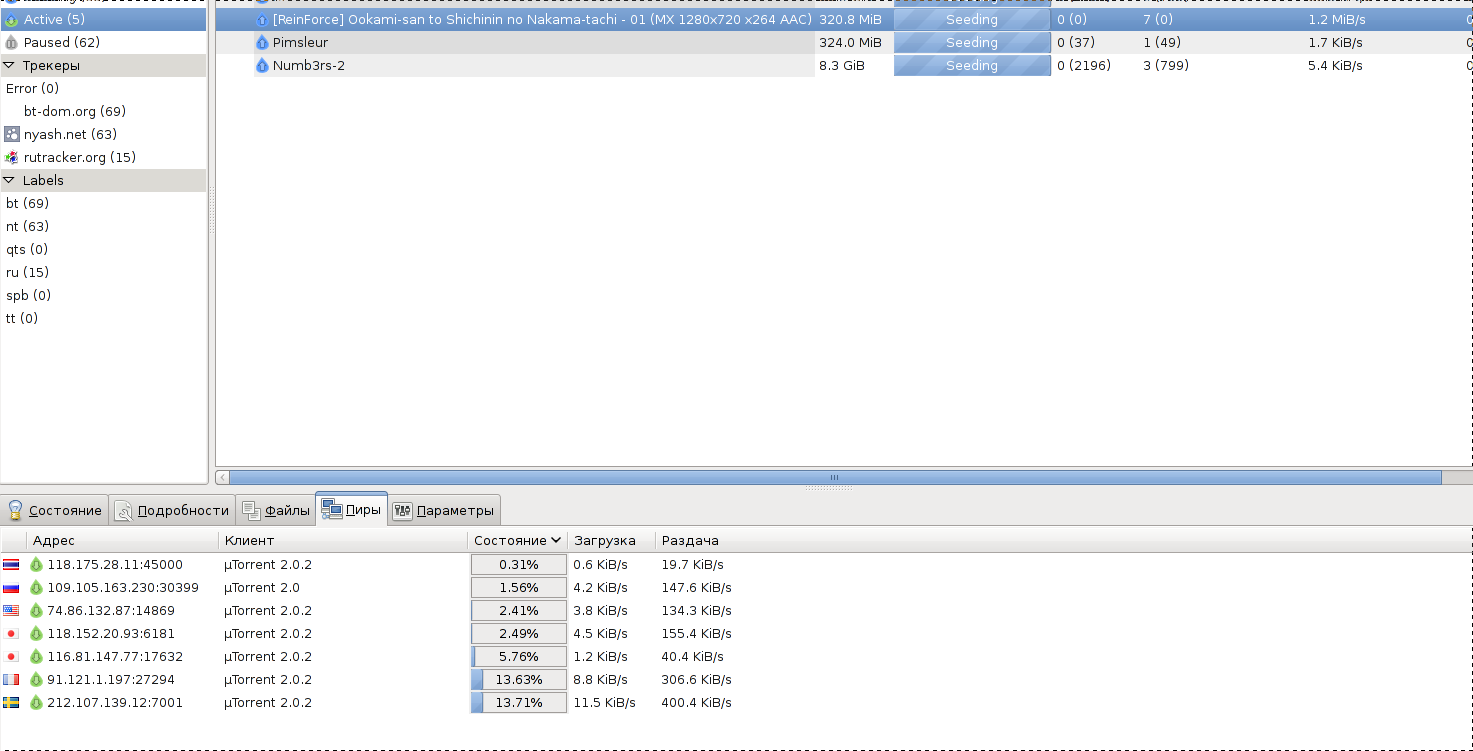Open the Файлы tab
This screenshot has height=751, width=1473.
coord(276,510)
